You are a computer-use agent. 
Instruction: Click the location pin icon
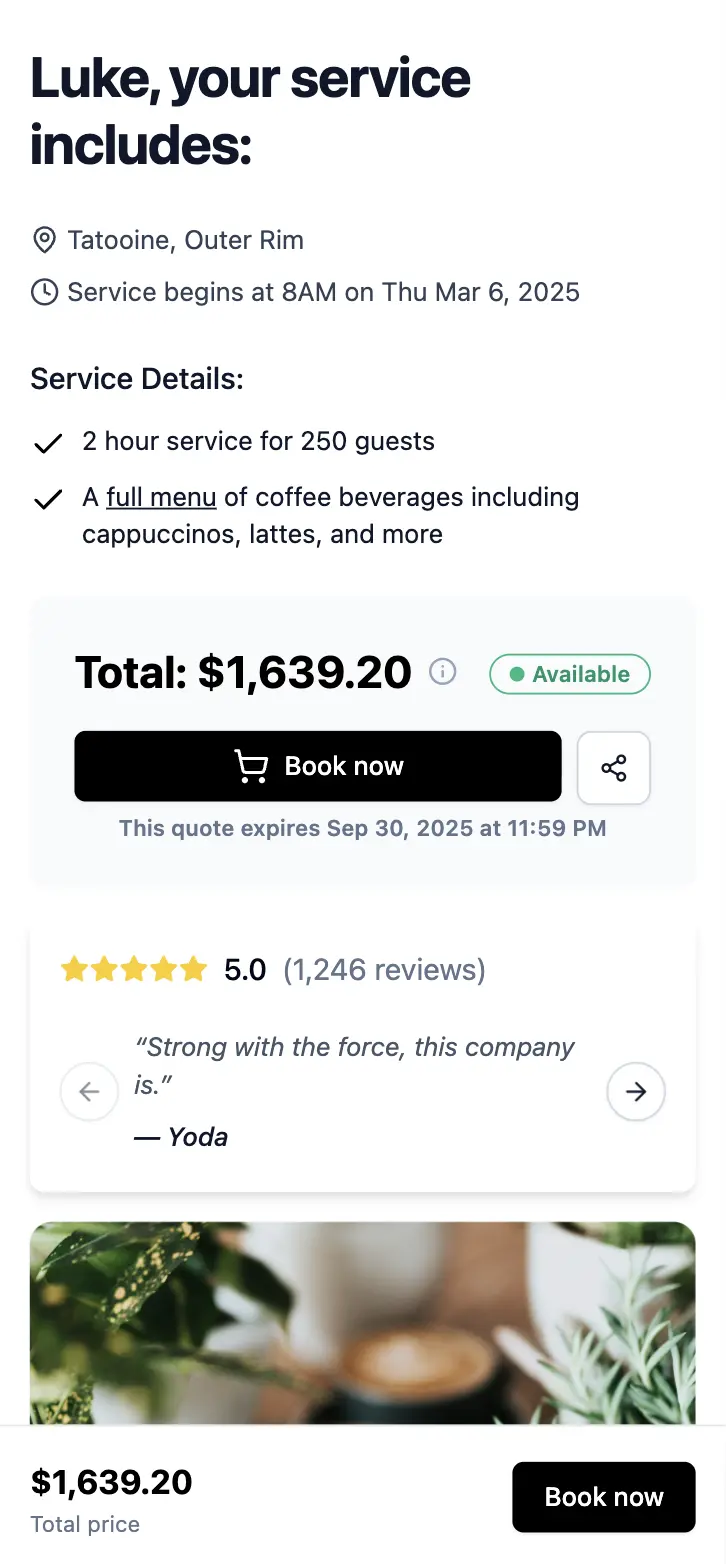44,240
